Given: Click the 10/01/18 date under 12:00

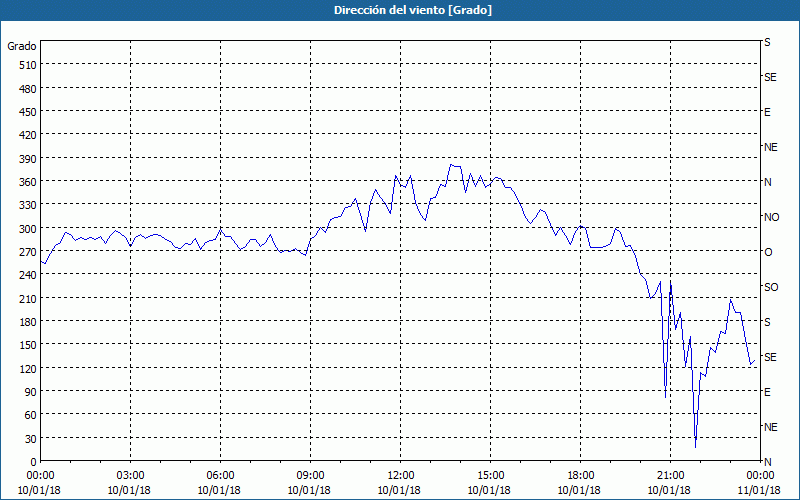Looking at the screenshot, I should (x=399, y=490).
